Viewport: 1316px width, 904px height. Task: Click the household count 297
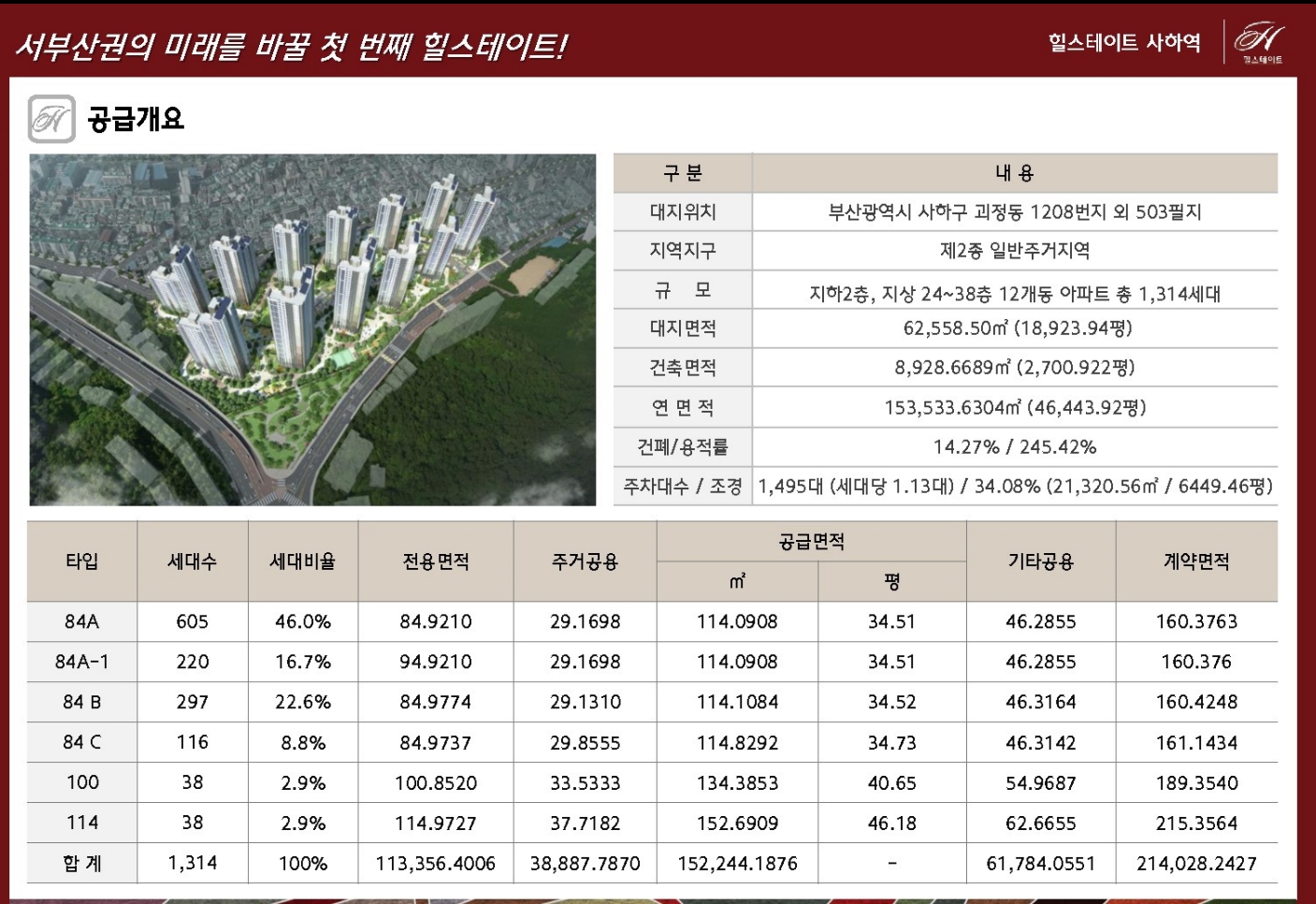(x=193, y=702)
